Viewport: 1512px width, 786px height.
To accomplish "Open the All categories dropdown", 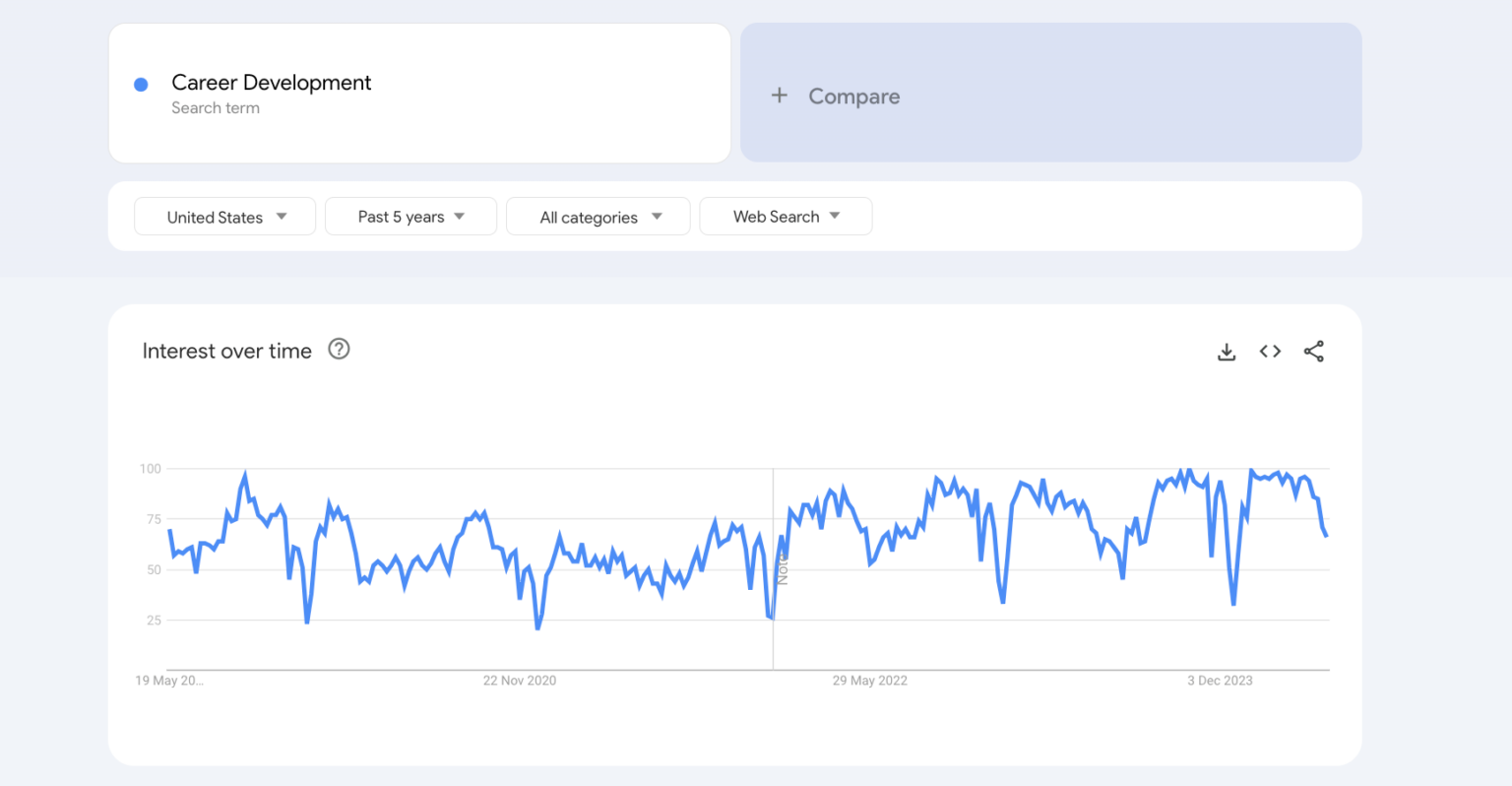I will click(598, 216).
